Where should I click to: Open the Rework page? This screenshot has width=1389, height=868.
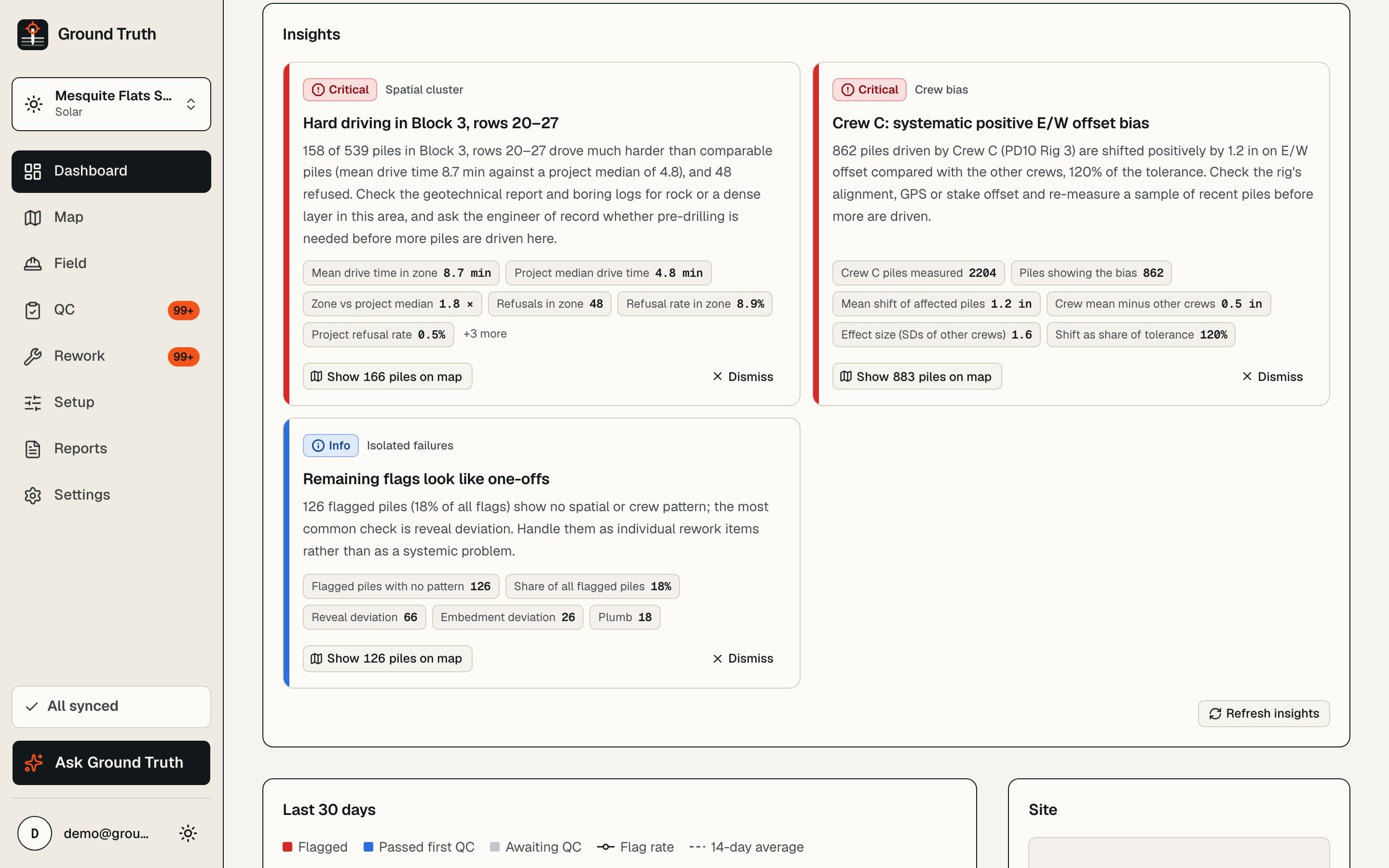tap(111, 356)
